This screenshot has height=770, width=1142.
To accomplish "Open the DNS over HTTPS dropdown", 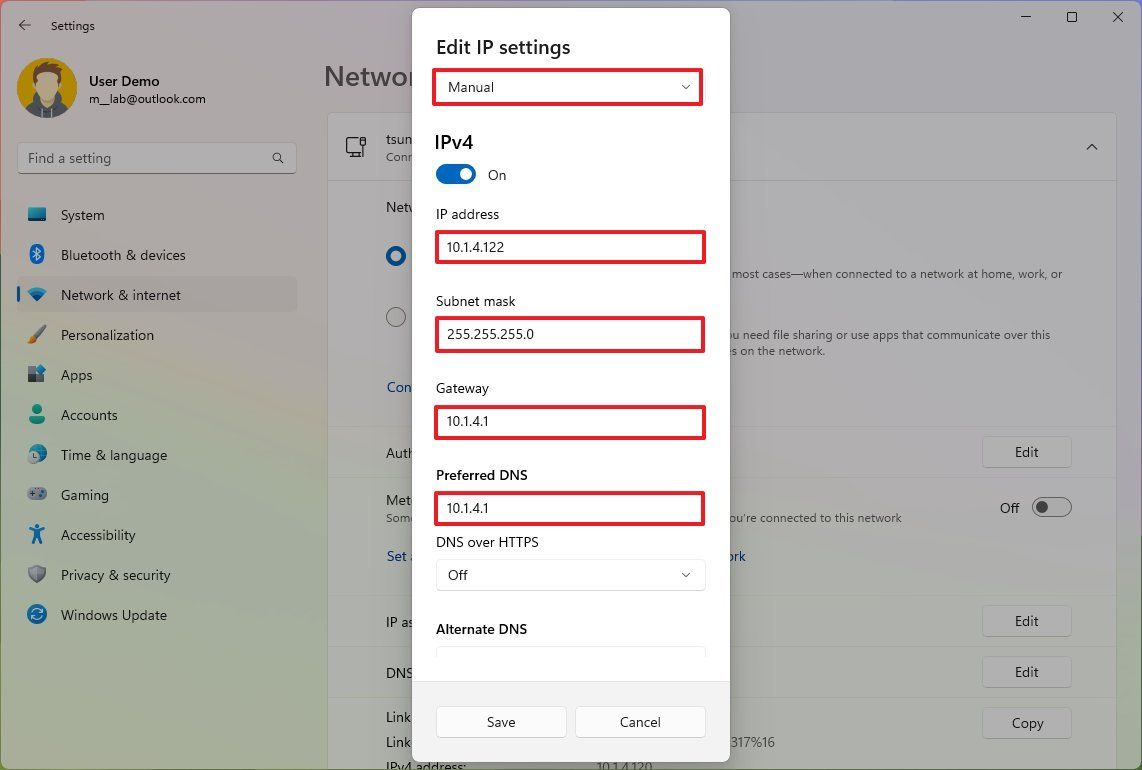I will [570, 575].
